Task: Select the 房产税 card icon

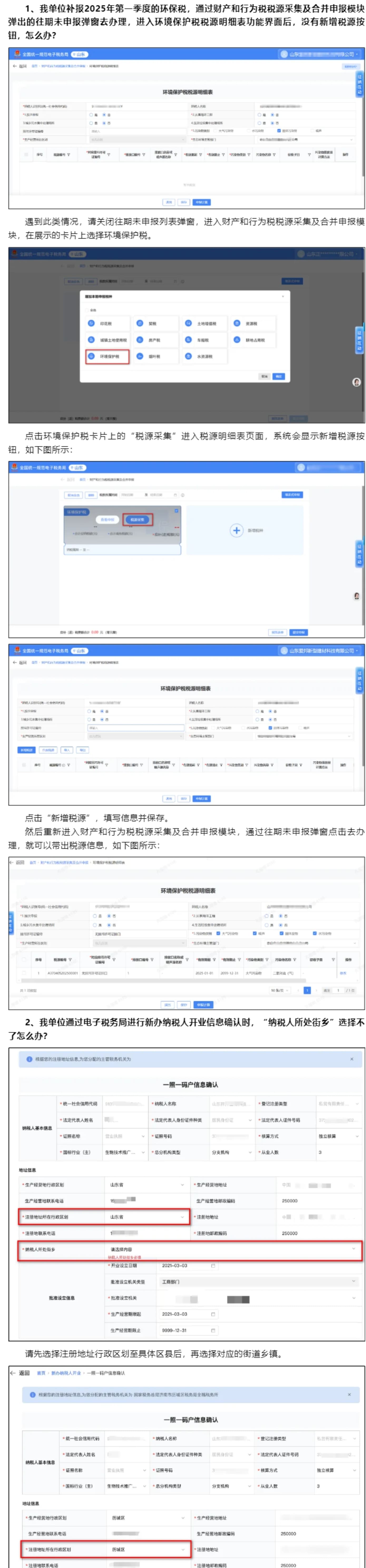Action: pos(139,340)
